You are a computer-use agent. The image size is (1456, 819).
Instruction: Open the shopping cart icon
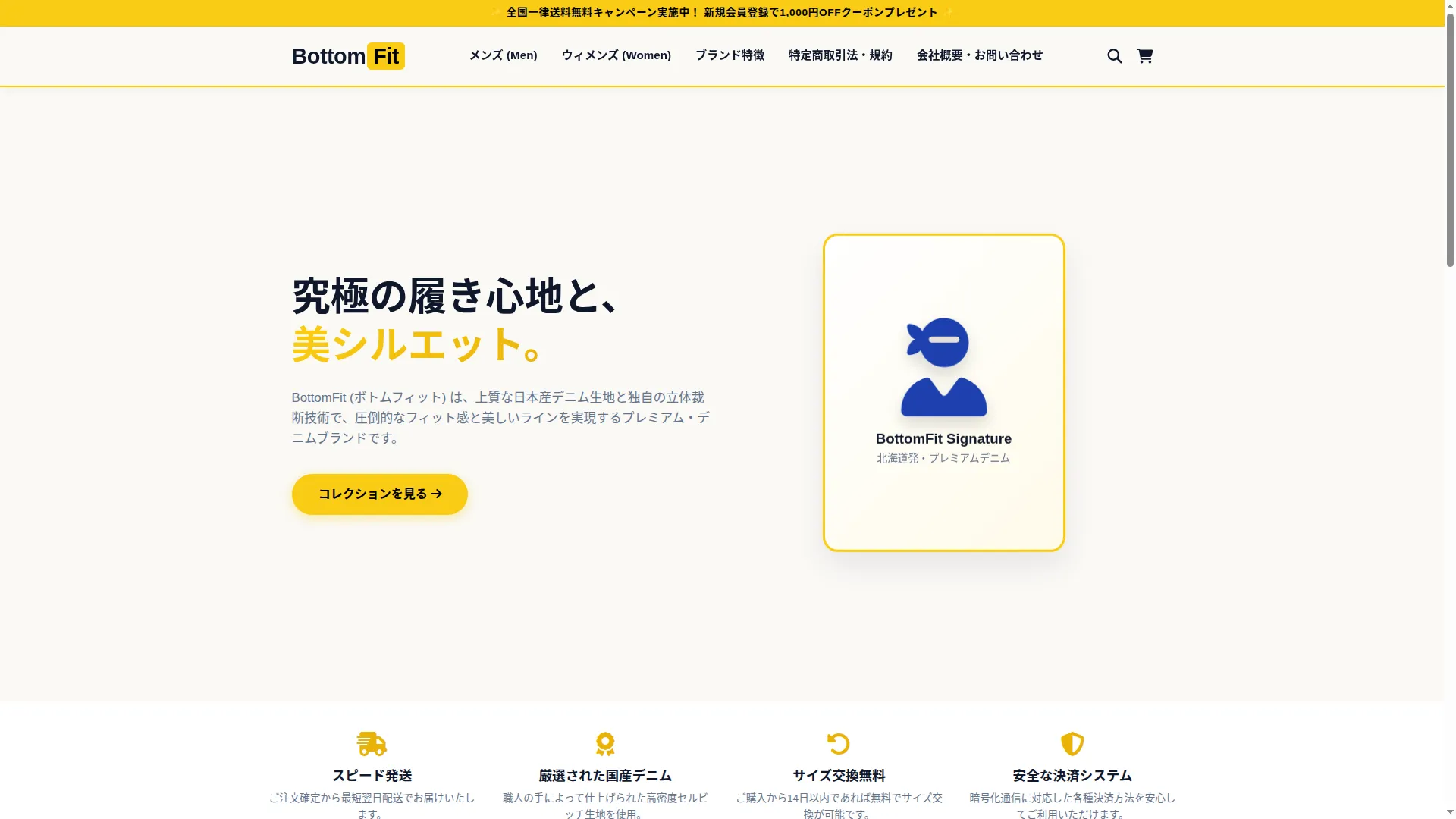click(1145, 56)
